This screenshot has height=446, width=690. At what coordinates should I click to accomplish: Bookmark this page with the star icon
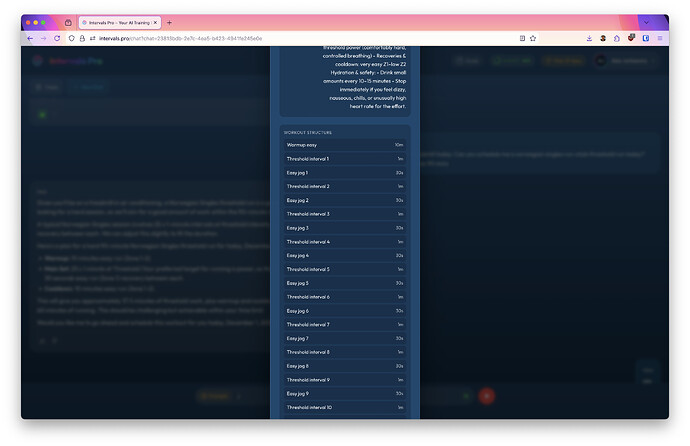tap(533, 38)
